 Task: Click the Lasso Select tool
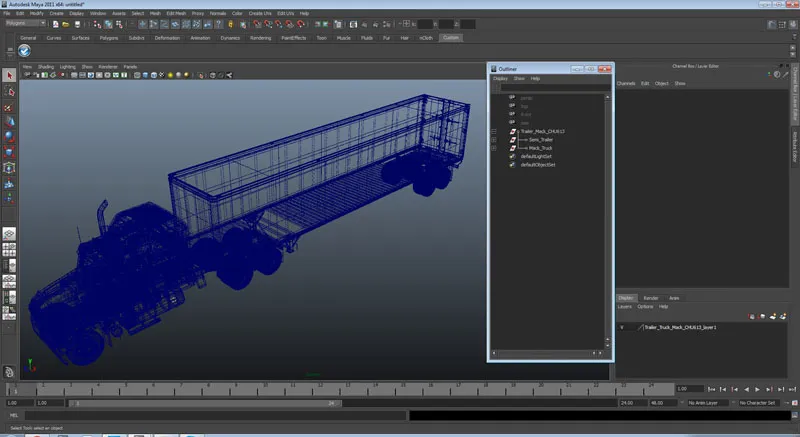pyautogui.click(x=9, y=91)
